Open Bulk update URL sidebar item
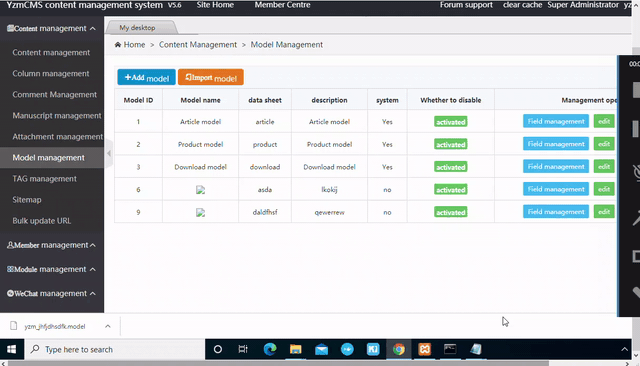This screenshot has width=640, height=366. click(x=42, y=221)
